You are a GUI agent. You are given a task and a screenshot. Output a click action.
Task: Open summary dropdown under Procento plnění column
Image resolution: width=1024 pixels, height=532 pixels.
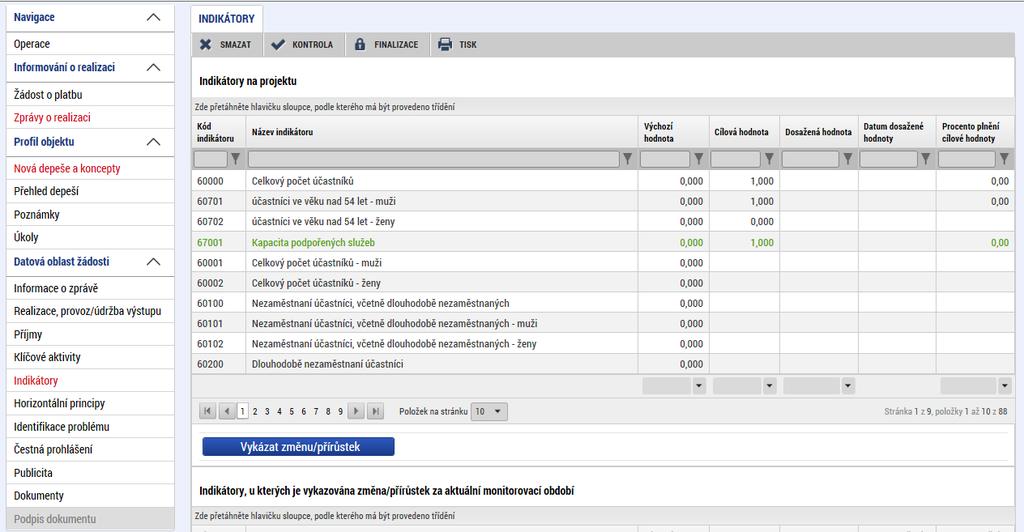click(x=1004, y=386)
